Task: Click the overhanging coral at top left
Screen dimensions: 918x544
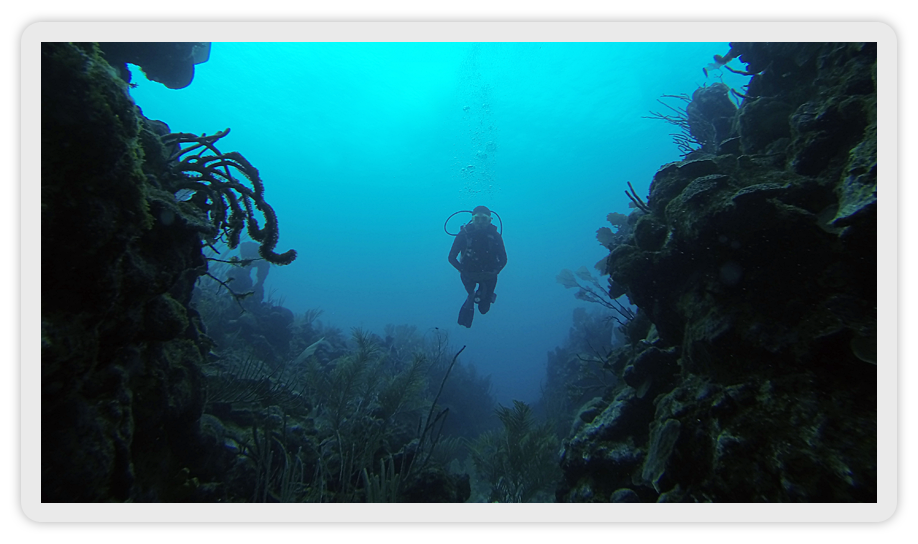Action: tap(165, 60)
